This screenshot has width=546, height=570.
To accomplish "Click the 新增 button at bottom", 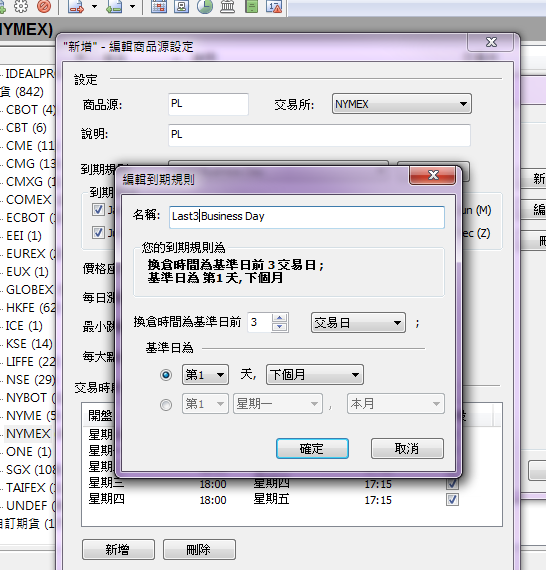I will click(118, 549).
